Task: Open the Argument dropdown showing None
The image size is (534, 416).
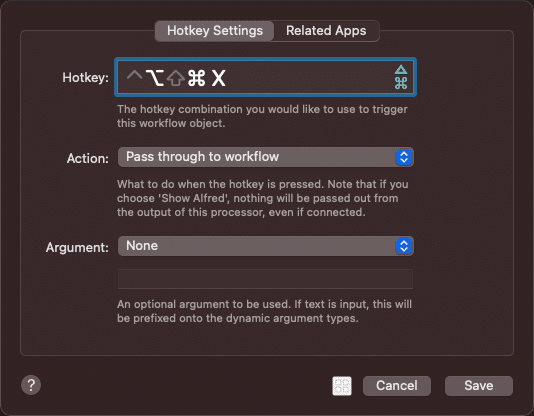Action: [266, 246]
